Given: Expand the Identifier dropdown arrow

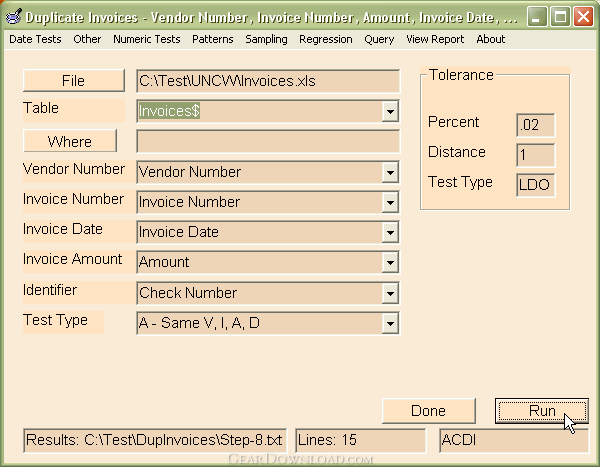Looking at the screenshot, I should click(x=390, y=293).
